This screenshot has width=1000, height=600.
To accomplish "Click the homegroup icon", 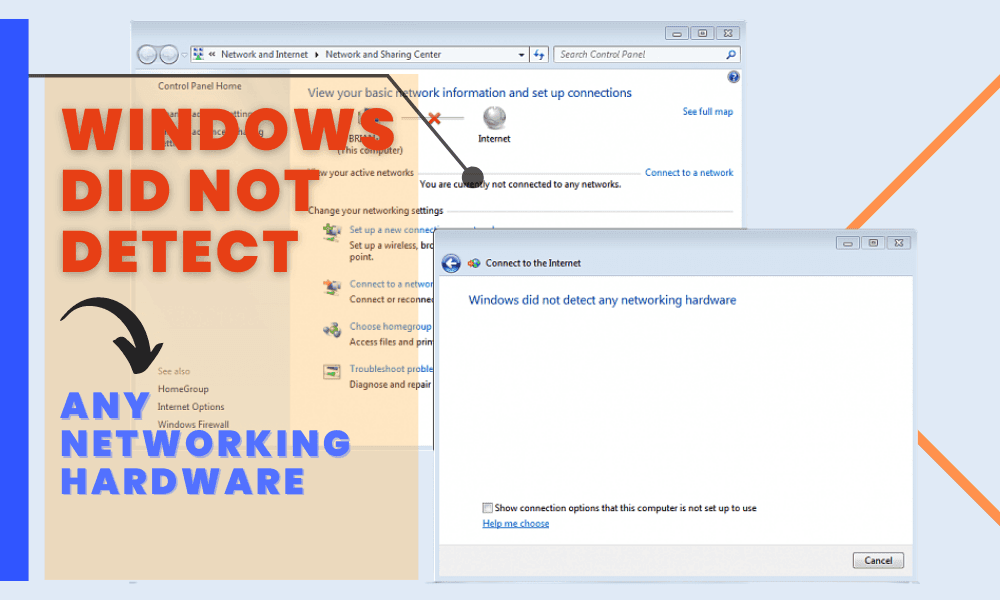I will (332, 330).
